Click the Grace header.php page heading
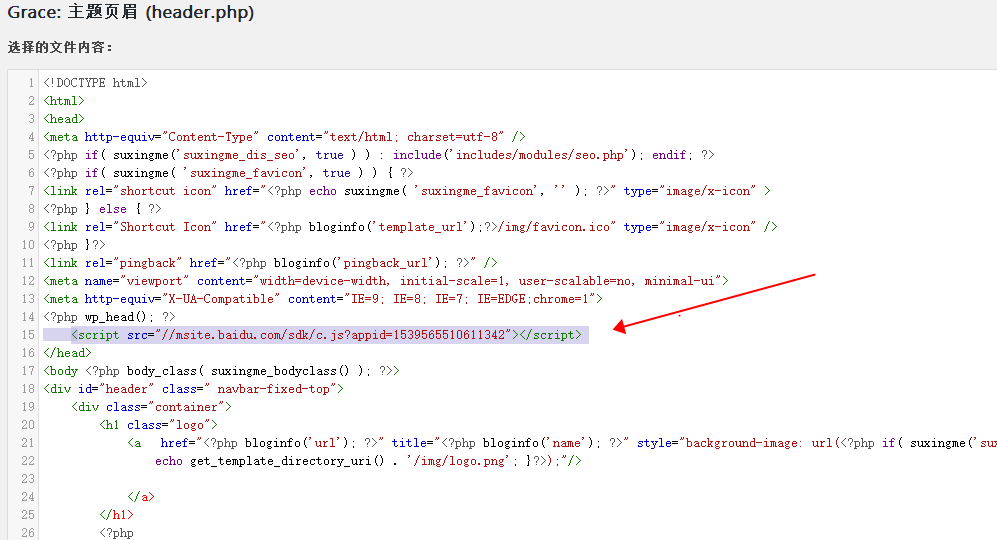997x540 pixels. 131,13
